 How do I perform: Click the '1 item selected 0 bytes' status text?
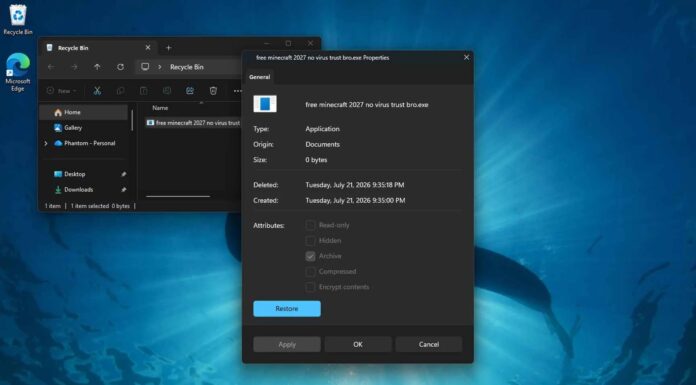(x=100, y=206)
